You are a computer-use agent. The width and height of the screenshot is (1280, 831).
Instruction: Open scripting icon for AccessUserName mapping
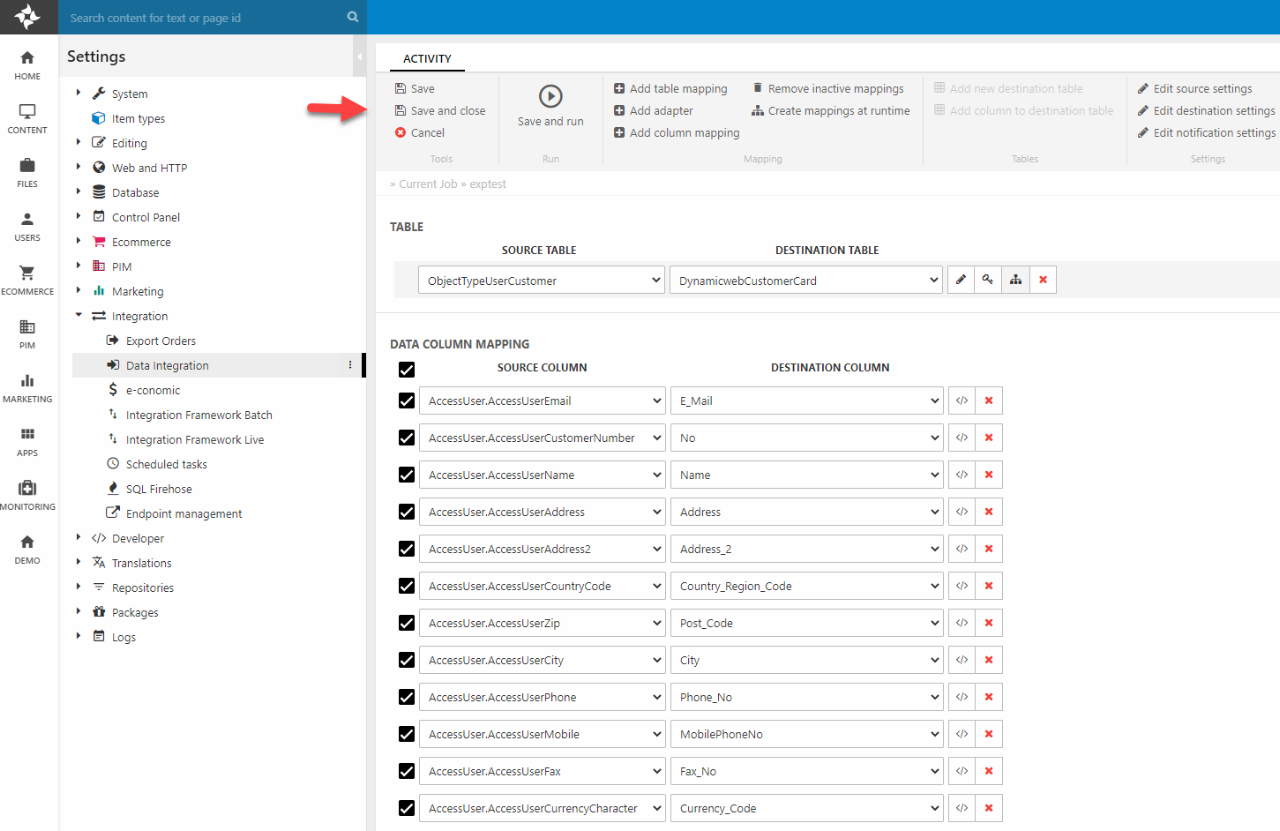pyautogui.click(x=962, y=475)
